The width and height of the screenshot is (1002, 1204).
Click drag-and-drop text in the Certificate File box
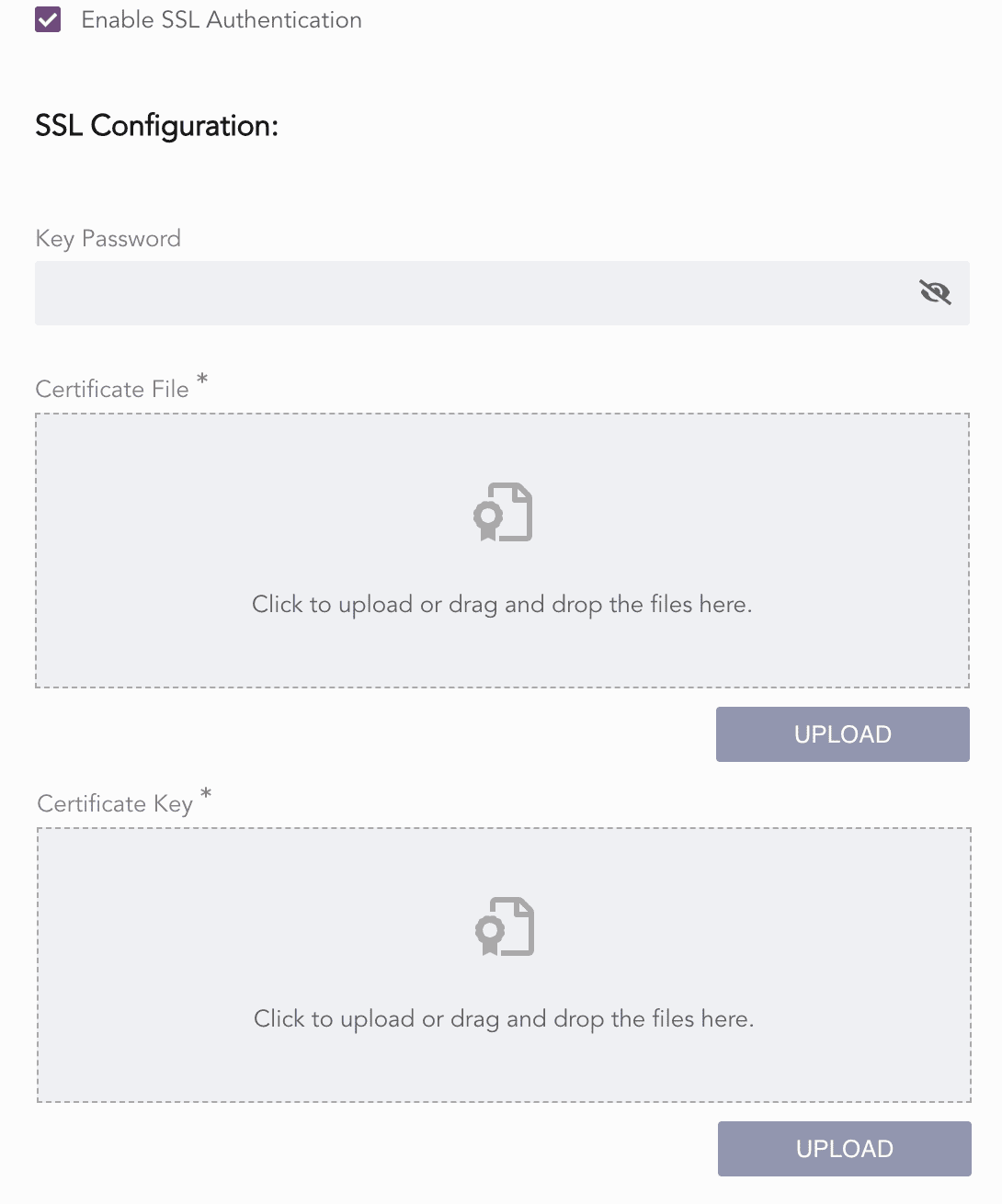(502, 604)
